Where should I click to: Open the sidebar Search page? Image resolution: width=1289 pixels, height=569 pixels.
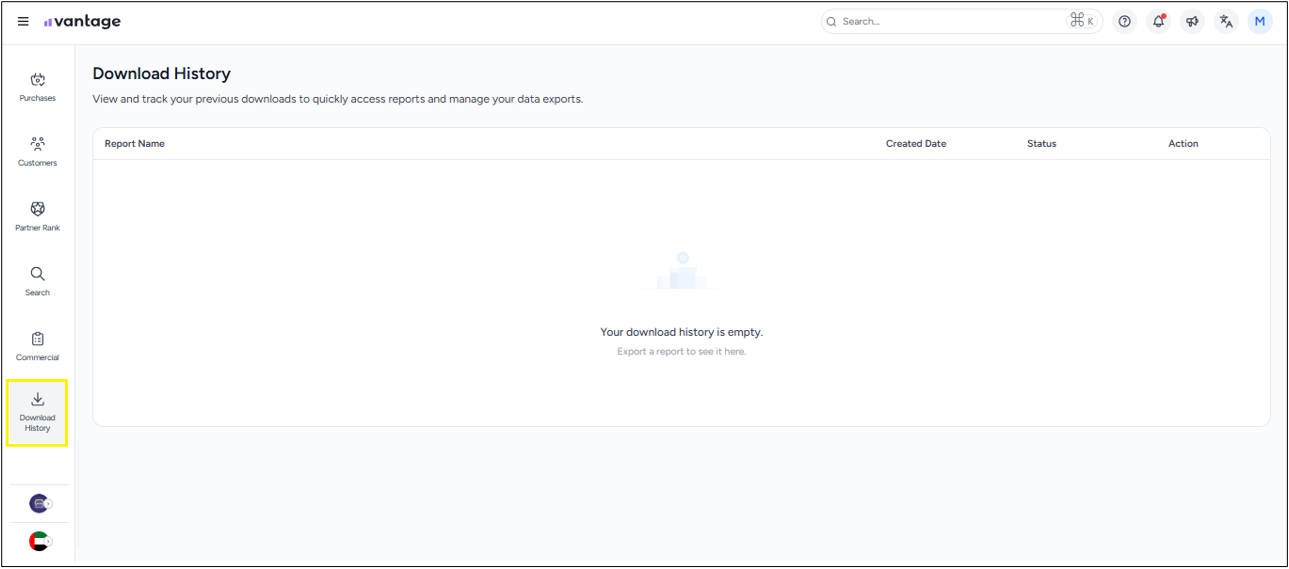(x=37, y=281)
